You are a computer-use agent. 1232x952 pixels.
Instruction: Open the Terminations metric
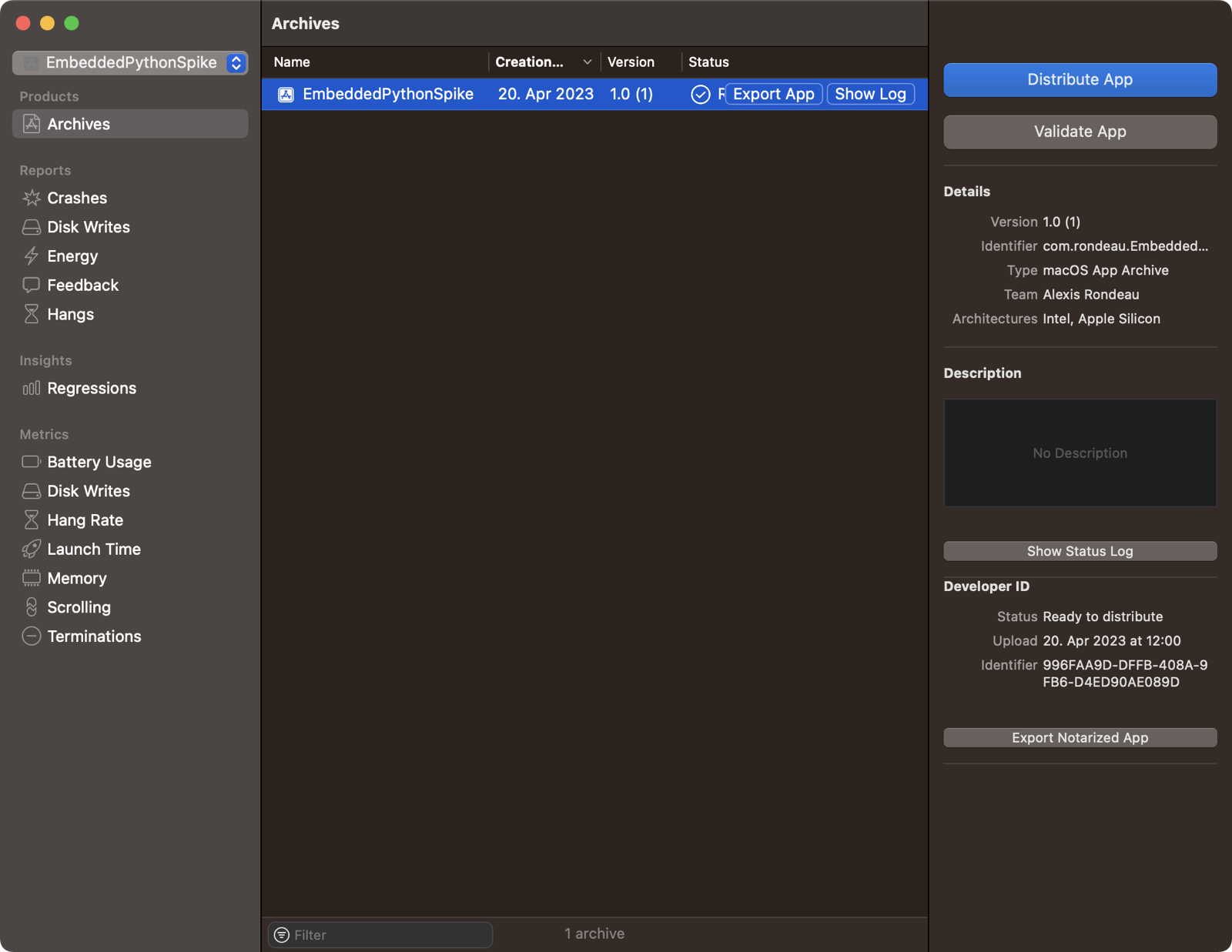(130, 636)
